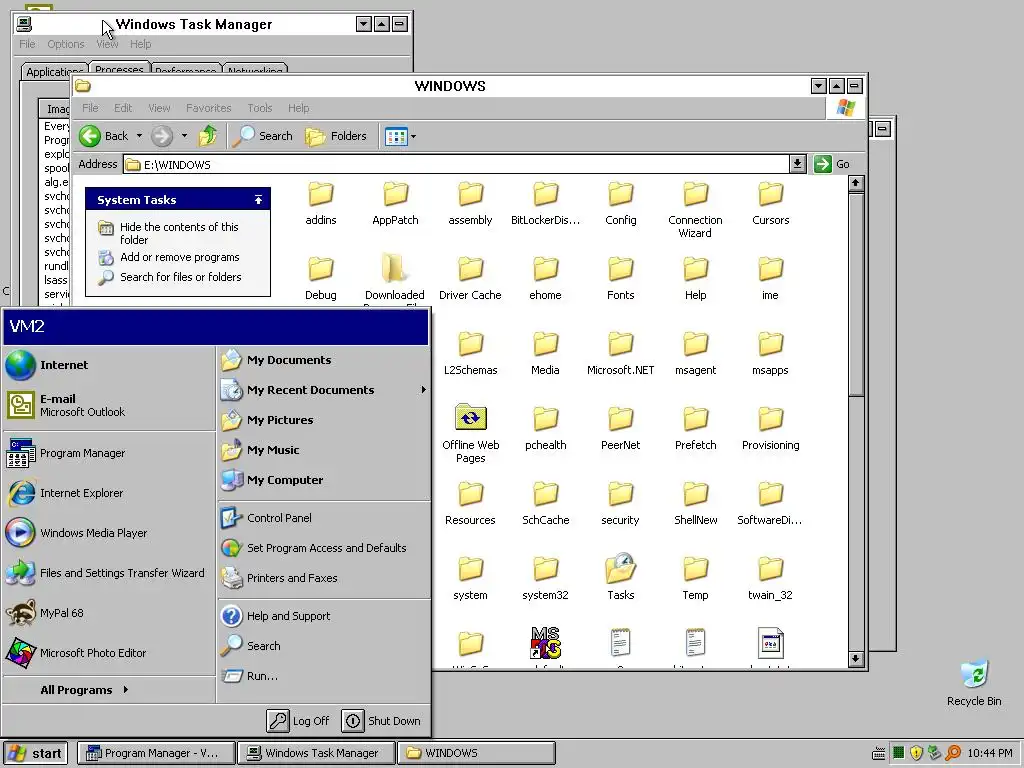Switch to Program Manager taskbar button

tap(155, 753)
